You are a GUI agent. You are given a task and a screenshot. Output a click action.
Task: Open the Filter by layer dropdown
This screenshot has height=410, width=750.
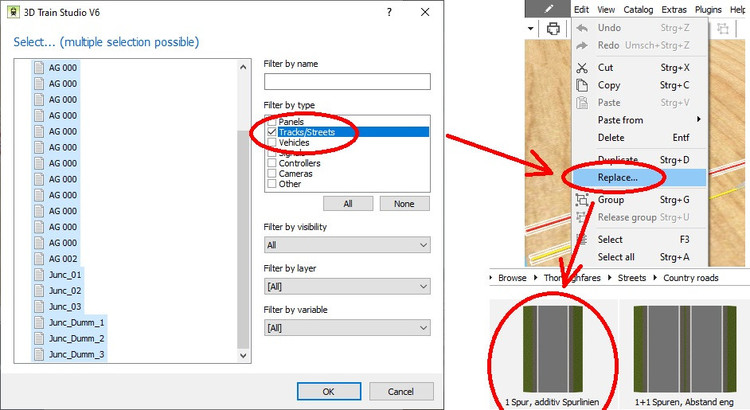(x=347, y=287)
